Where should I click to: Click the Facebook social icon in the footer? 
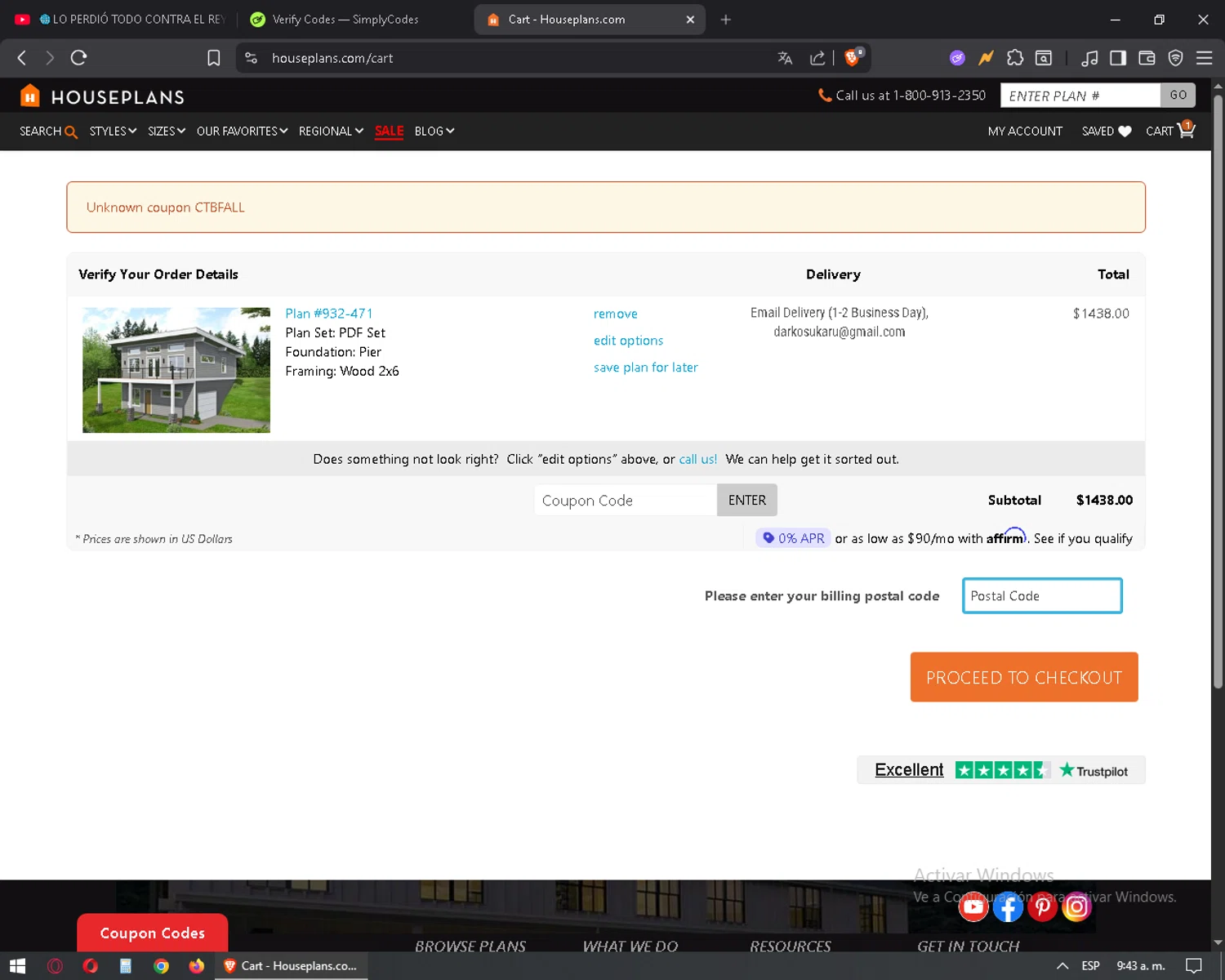coord(1008,906)
